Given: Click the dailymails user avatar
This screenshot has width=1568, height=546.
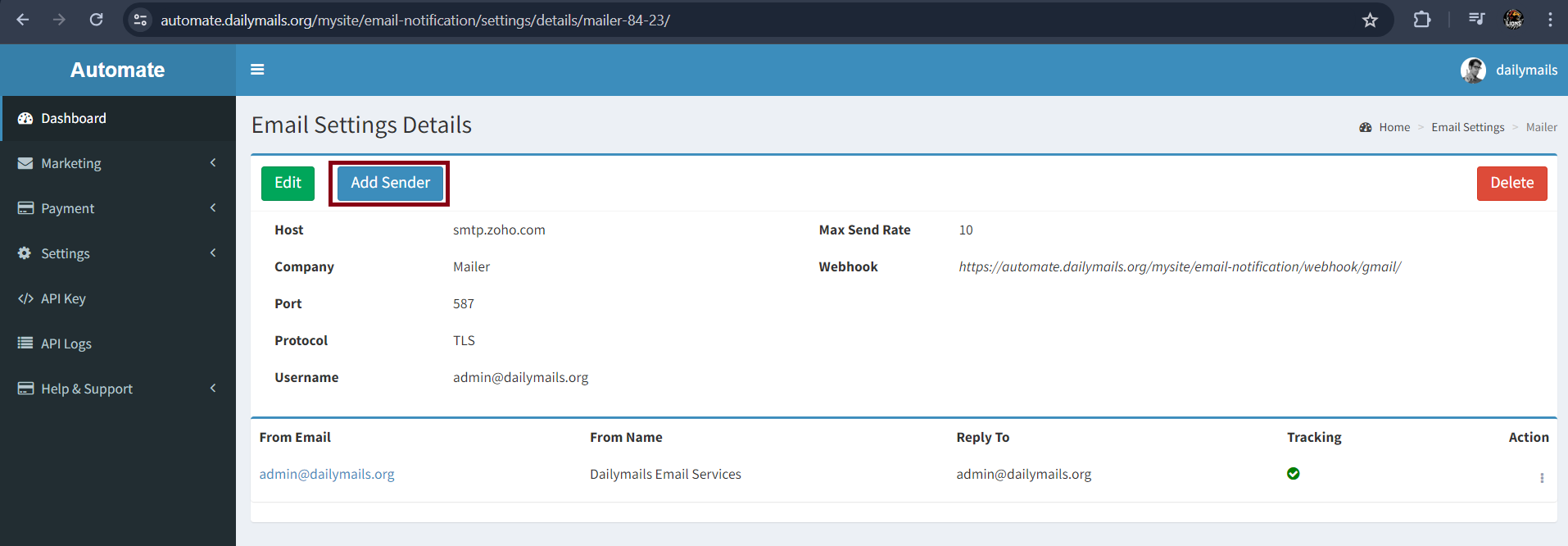Looking at the screenshot, I should tap(1472, 71).
